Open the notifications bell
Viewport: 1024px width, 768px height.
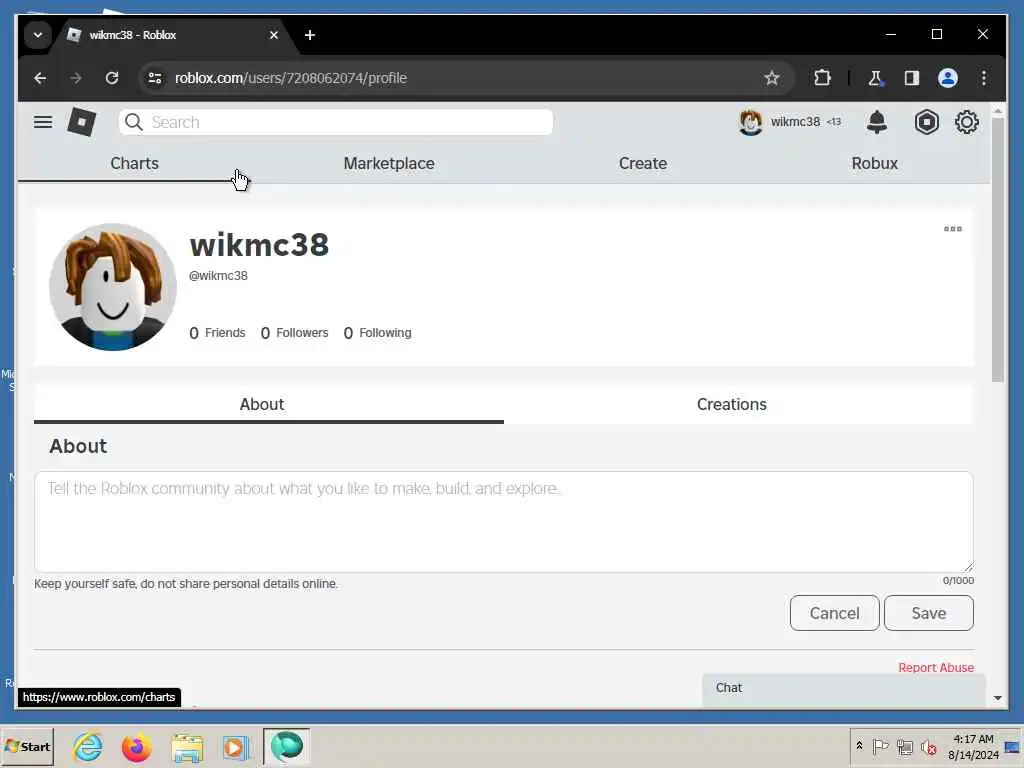coord(876,122)
